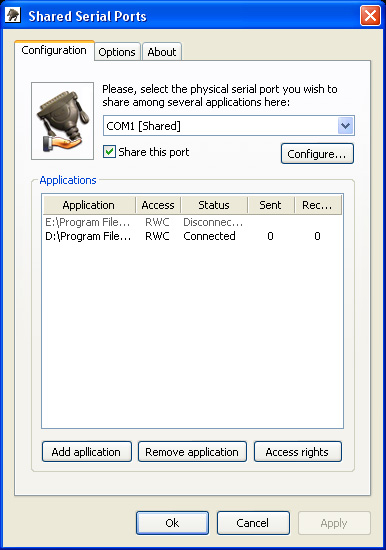Sort by the Status column header
Viewport: 386px width, 550px height.
pos(214,205)
